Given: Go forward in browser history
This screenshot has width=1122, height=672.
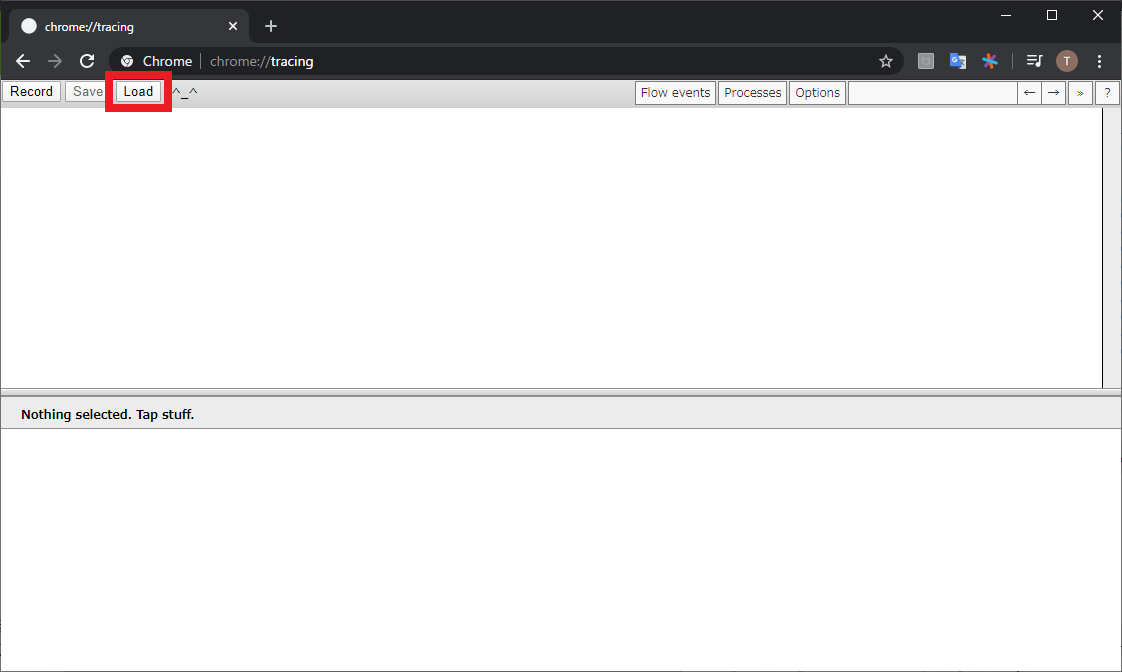Looking at the screenshot, I should [x=55, y=62].
